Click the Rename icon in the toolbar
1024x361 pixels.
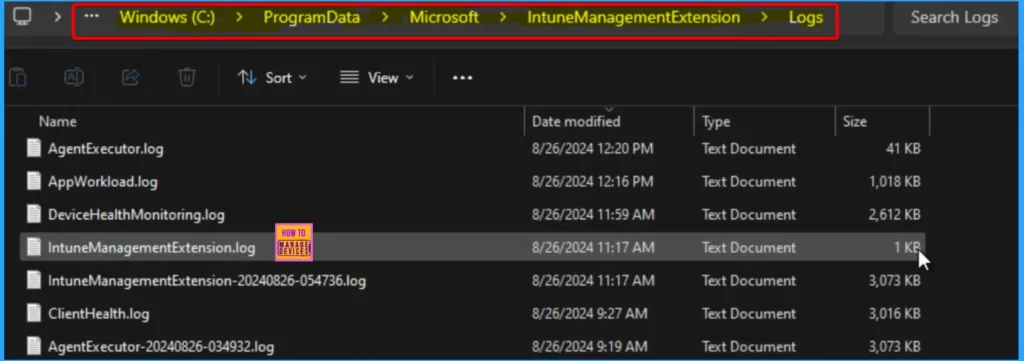point(74,78)
